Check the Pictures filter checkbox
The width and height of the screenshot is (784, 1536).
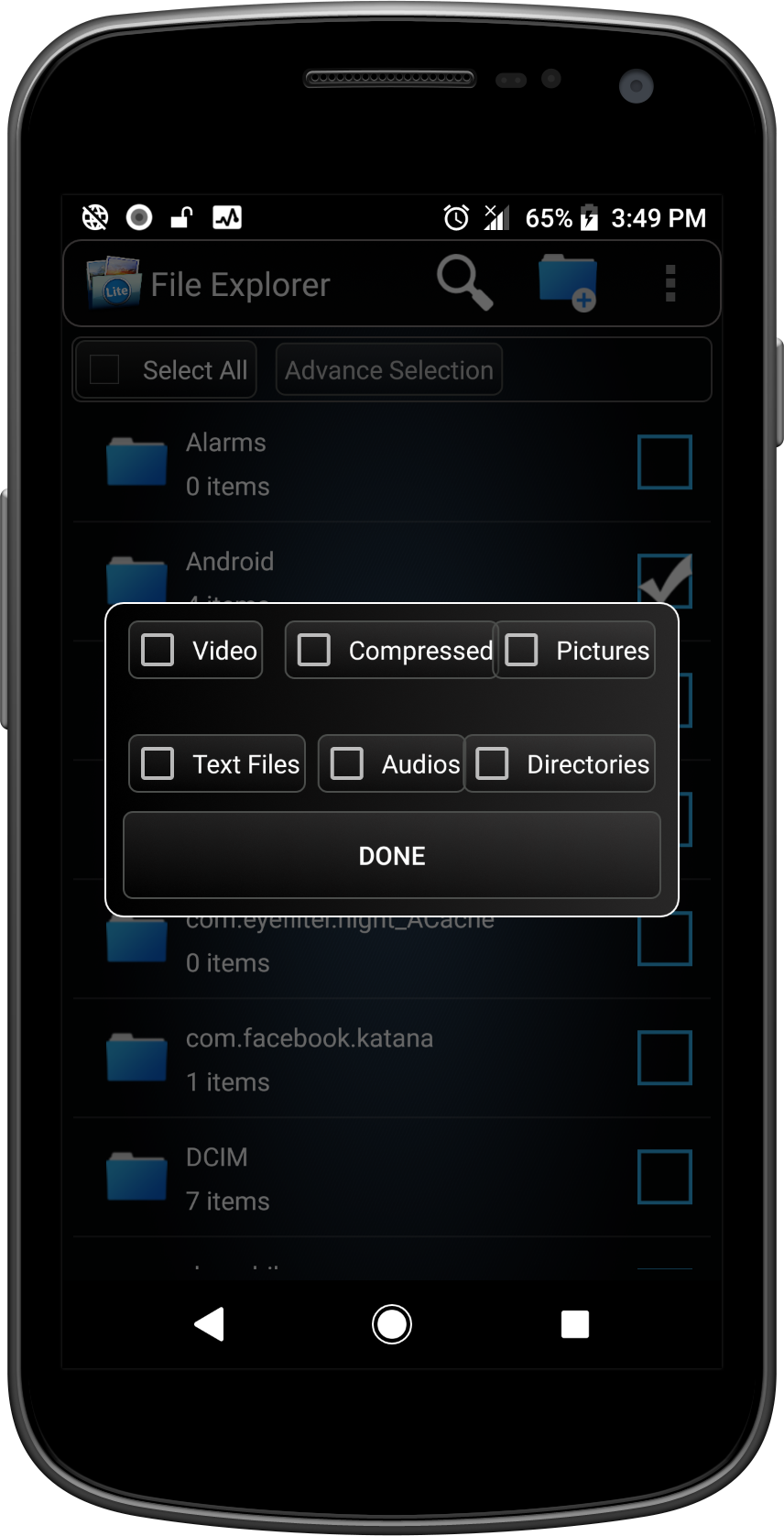click(522, 650)
